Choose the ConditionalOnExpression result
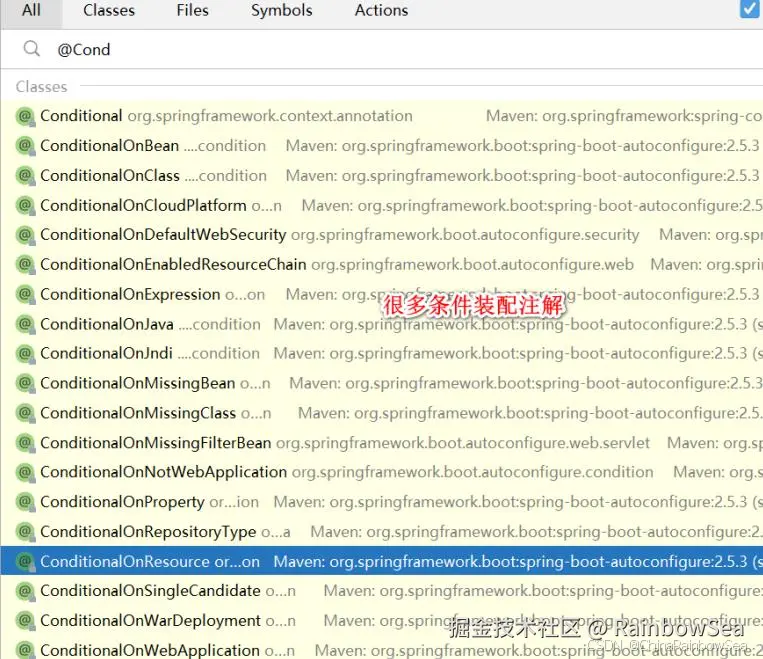Screen dimensions: 763x659 382,294
